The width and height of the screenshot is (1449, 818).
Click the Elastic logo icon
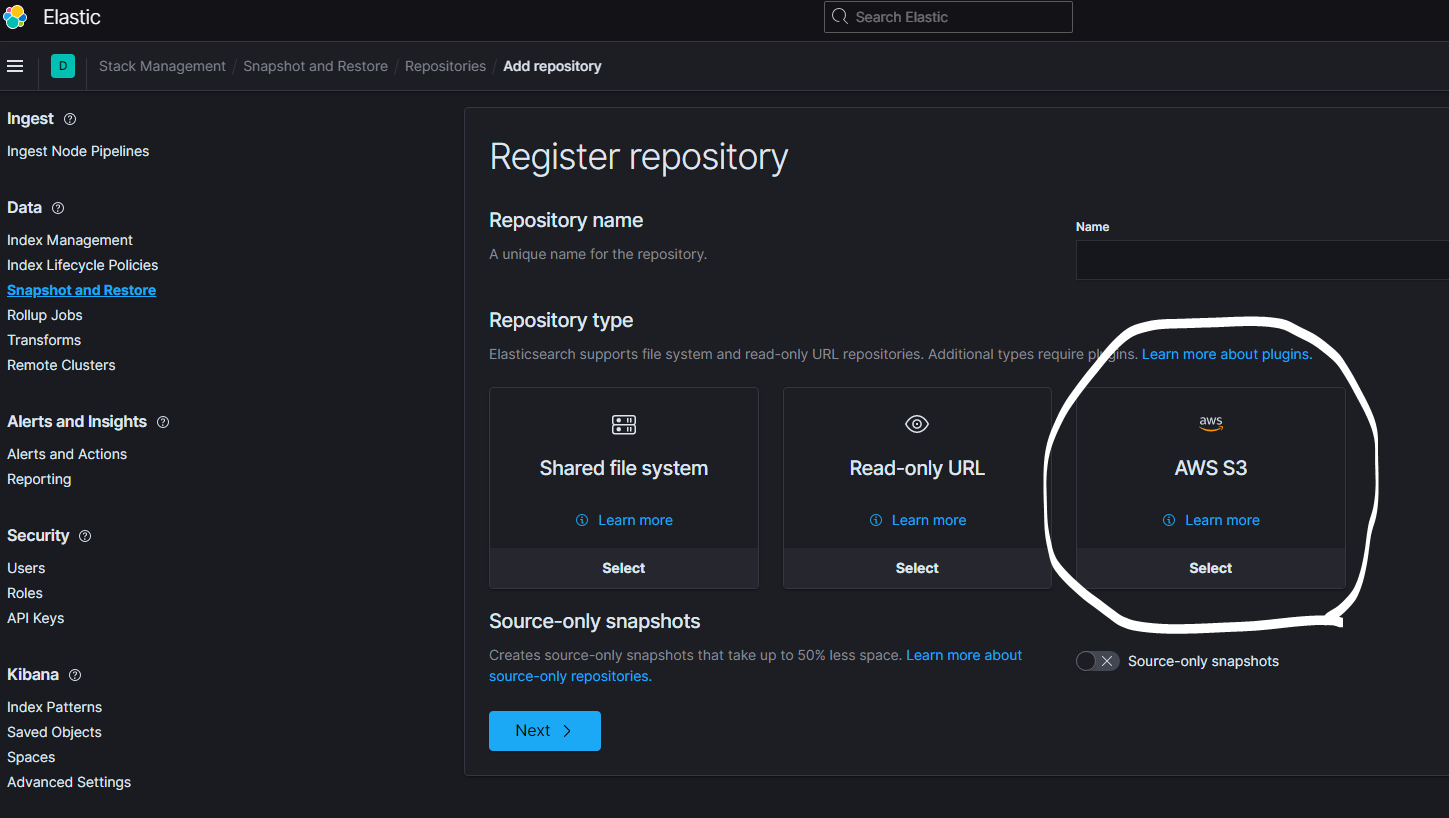tap(15, 17)
